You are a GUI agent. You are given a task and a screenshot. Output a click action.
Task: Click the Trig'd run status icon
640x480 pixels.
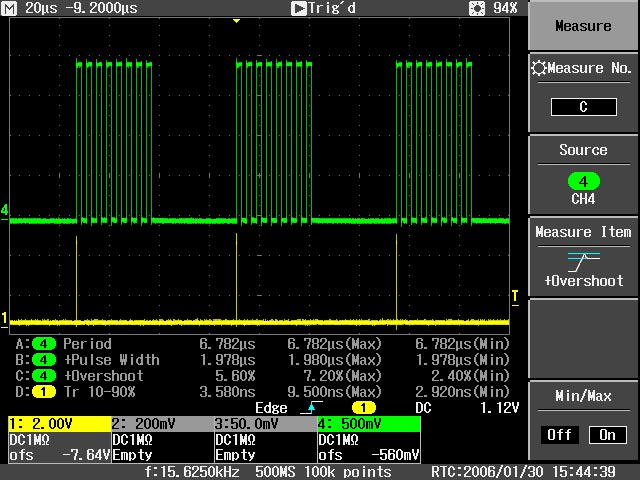pyautogui.click(x=299, y=8)
